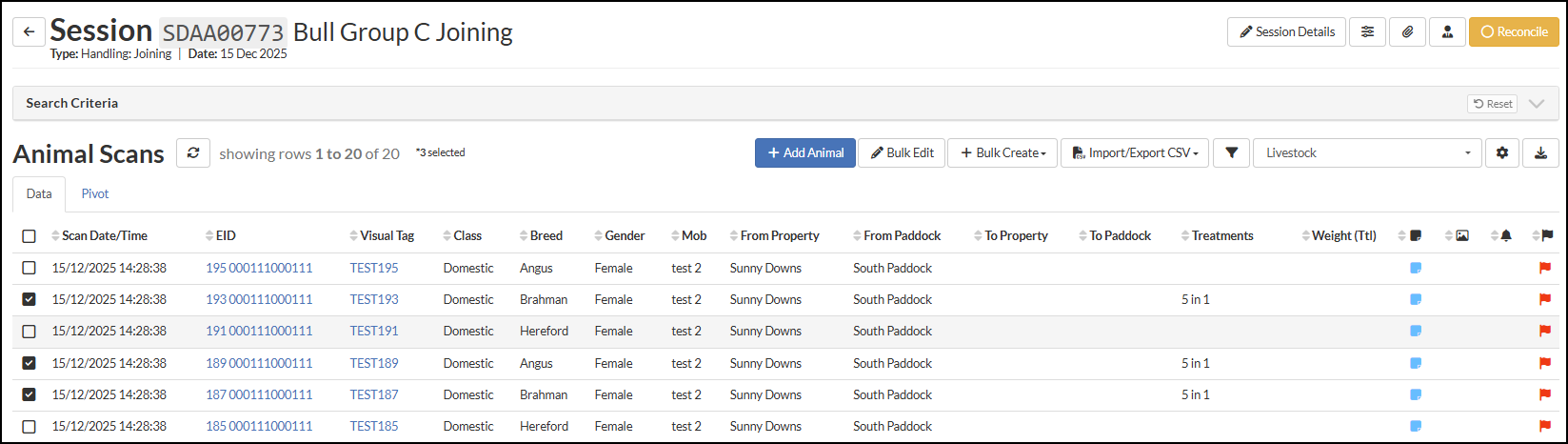Image resolution: width=1568 pixels, height=444 pixels.
Task: Expand the Search Criteria panel chevron
Action: click(x=1536, y=104)
